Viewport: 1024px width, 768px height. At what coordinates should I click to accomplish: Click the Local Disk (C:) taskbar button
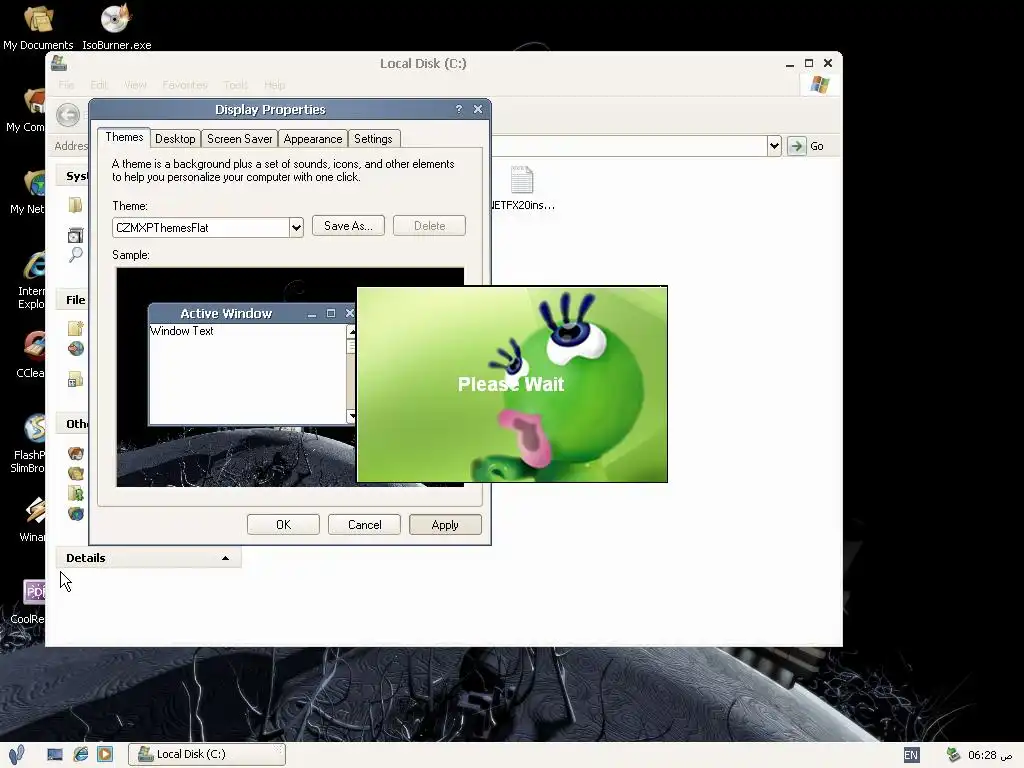207,754
